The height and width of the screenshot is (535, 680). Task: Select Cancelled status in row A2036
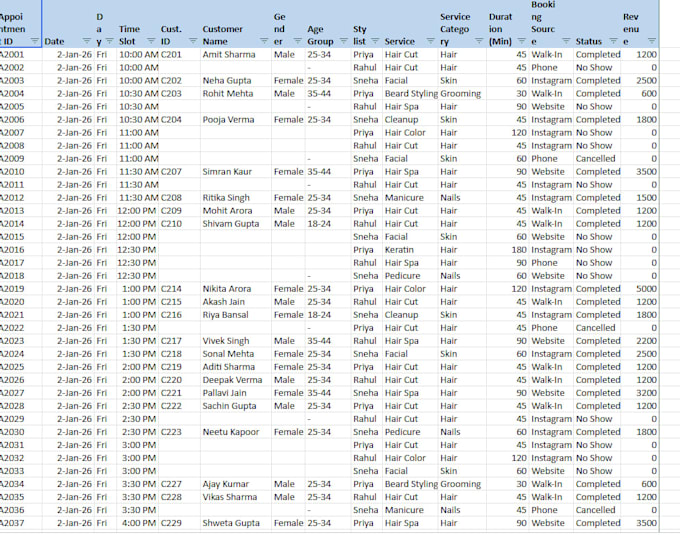(597, 510)
